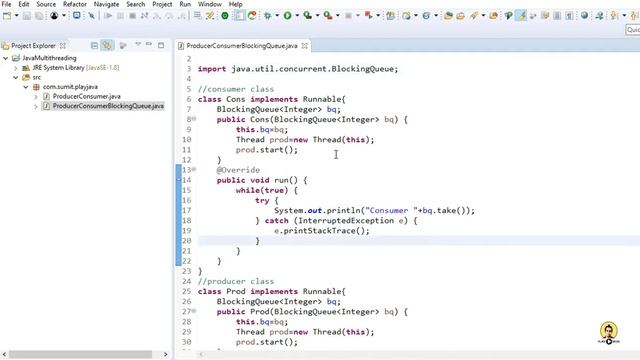Open the Next Annotation dropdown arrow
640x360 pixels.
pyautogui.click(x=624, y=16)
